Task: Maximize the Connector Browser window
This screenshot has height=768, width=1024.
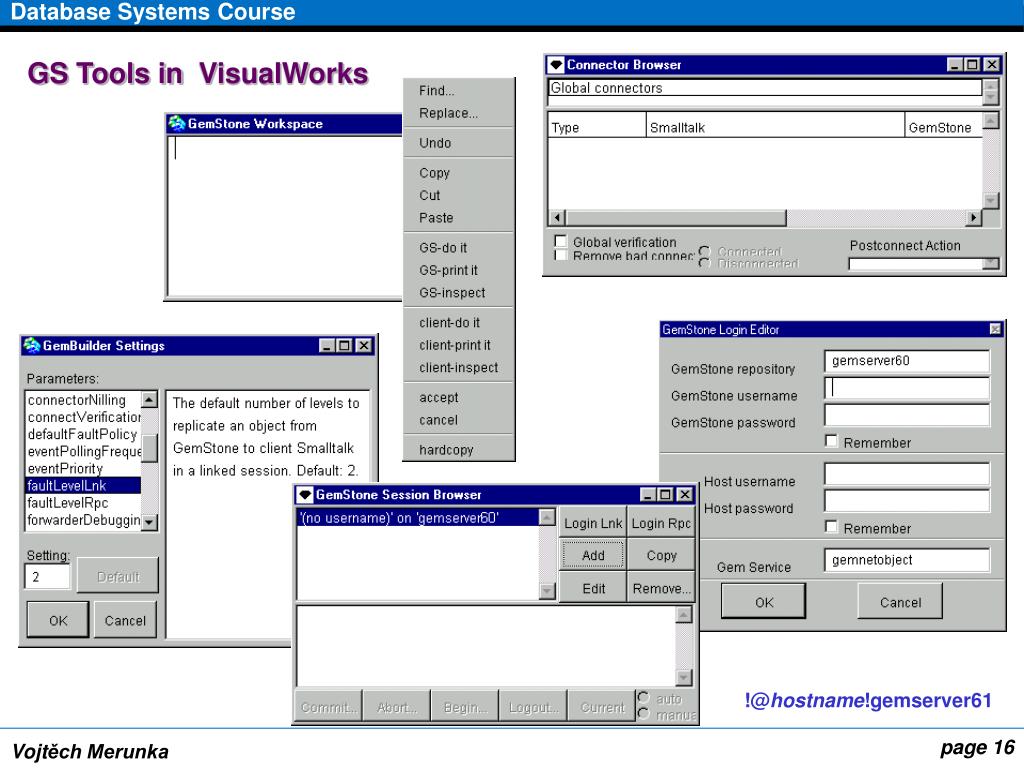Action: click(x=972, y=65)
